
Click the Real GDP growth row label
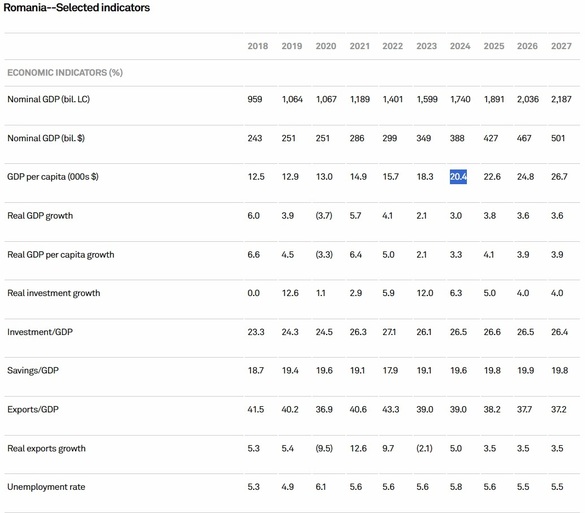point(40,216)
